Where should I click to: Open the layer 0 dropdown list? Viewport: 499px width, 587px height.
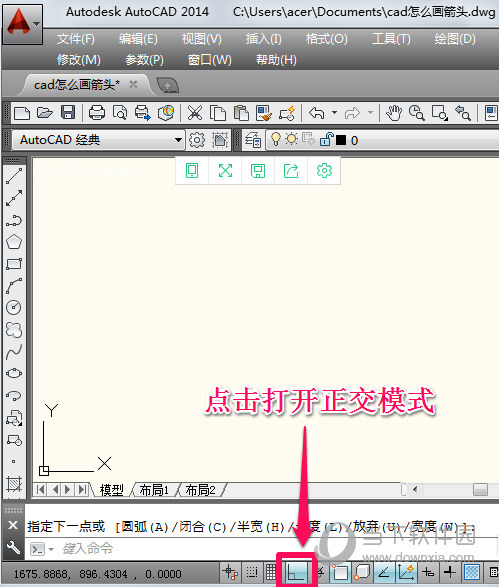[382, 140]
